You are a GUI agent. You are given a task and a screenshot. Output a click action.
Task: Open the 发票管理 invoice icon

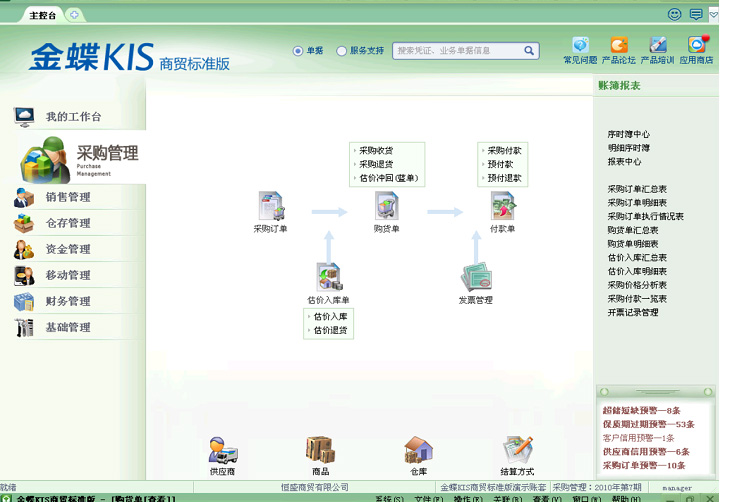pyautogui.click(x=476, y=277)
